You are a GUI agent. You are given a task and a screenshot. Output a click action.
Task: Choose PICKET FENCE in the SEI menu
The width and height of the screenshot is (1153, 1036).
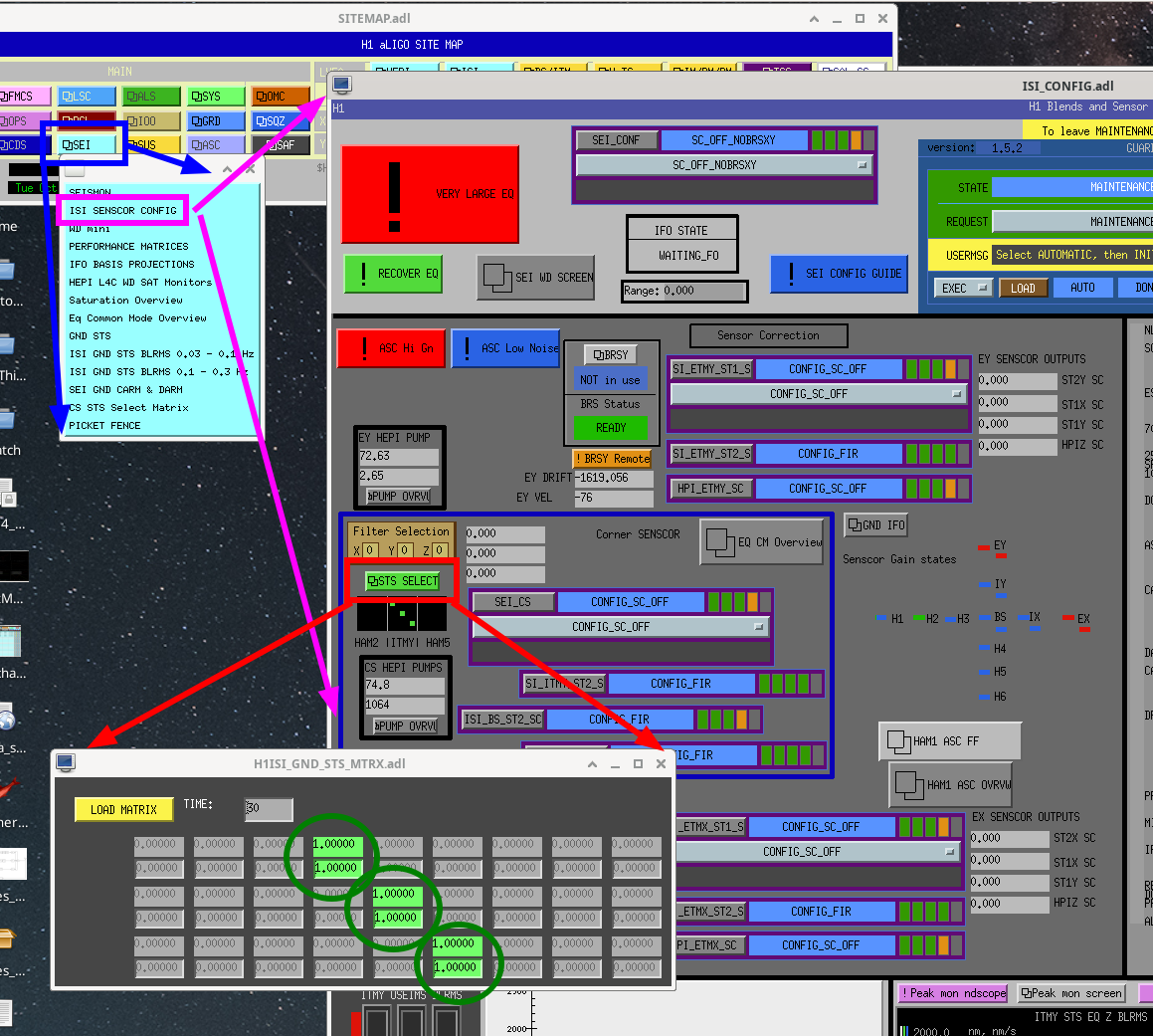(x=104, y=425)
